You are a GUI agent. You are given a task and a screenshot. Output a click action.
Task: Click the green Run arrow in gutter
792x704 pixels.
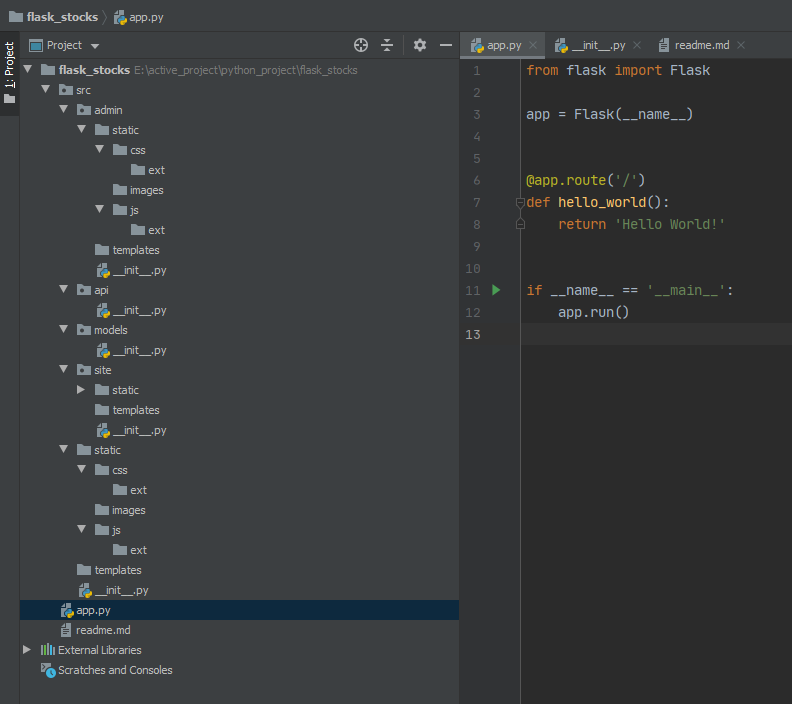tap(496, 290)
